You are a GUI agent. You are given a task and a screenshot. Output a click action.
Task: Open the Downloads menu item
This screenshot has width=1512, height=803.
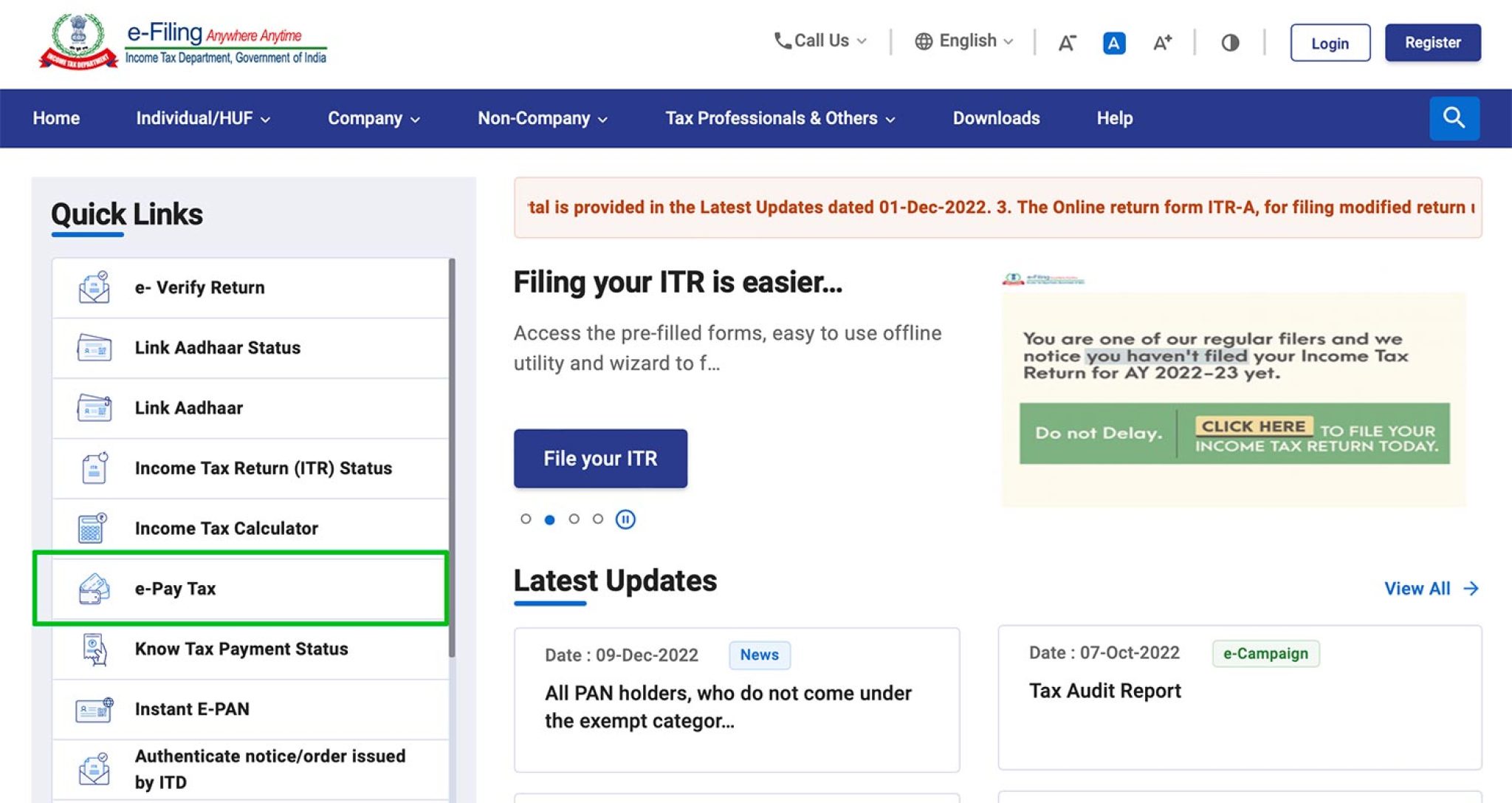coord(995,118)
